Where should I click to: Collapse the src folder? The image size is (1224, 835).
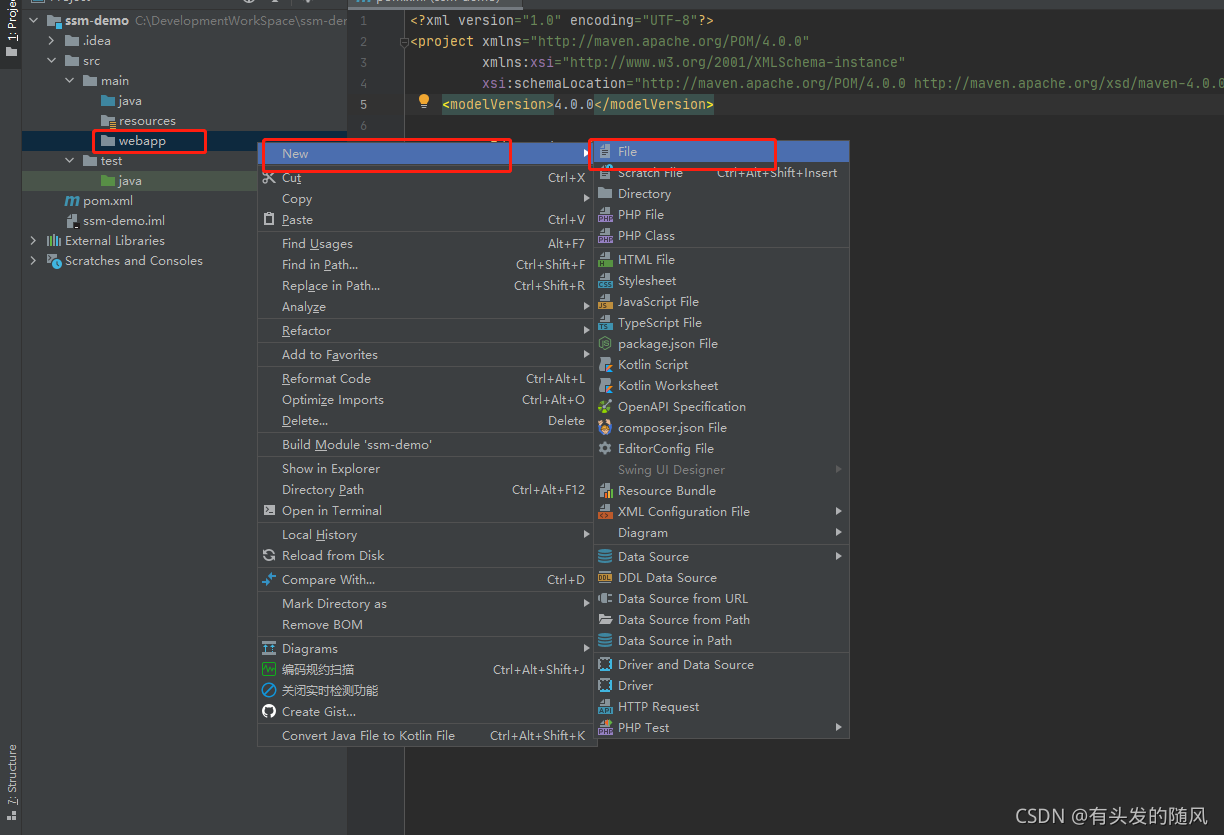52,61
